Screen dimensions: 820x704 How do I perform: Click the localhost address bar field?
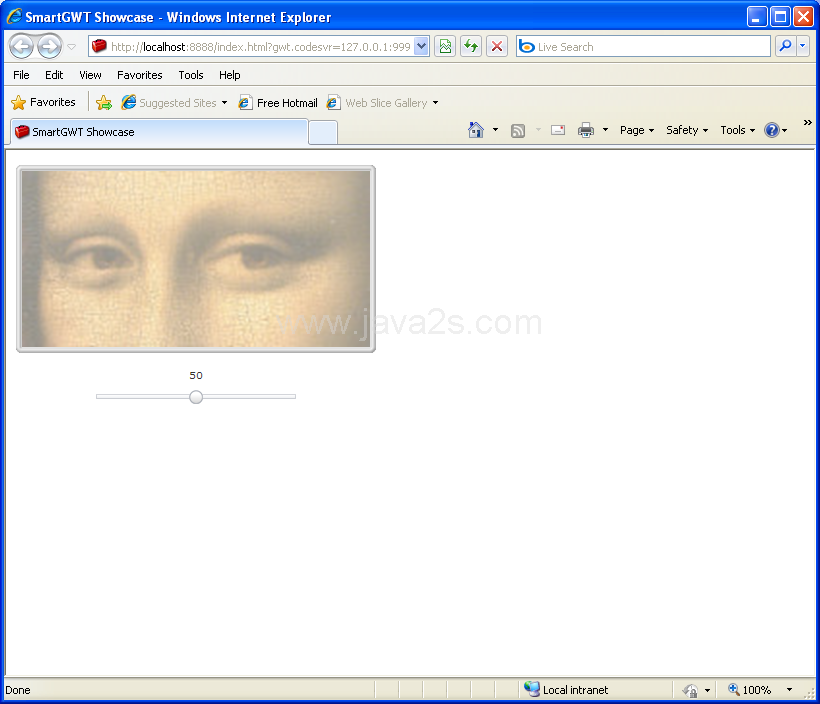tap(259, 47)
